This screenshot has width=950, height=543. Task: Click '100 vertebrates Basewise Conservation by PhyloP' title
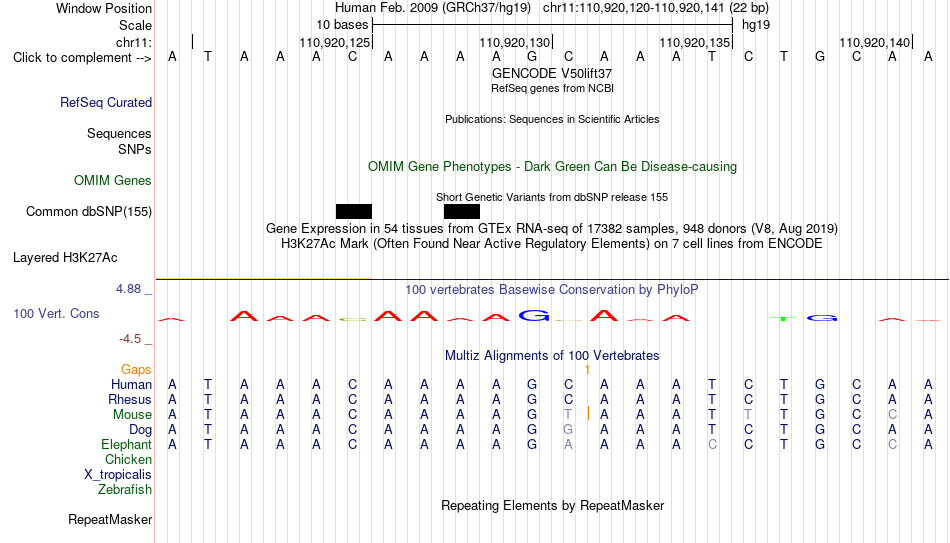pyautogui.click(x=552, y=290)
